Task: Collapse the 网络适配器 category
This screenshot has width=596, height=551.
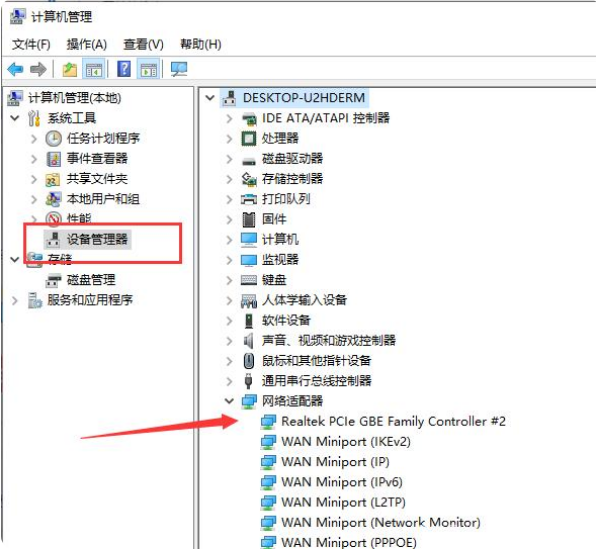Action: point(229,401)
